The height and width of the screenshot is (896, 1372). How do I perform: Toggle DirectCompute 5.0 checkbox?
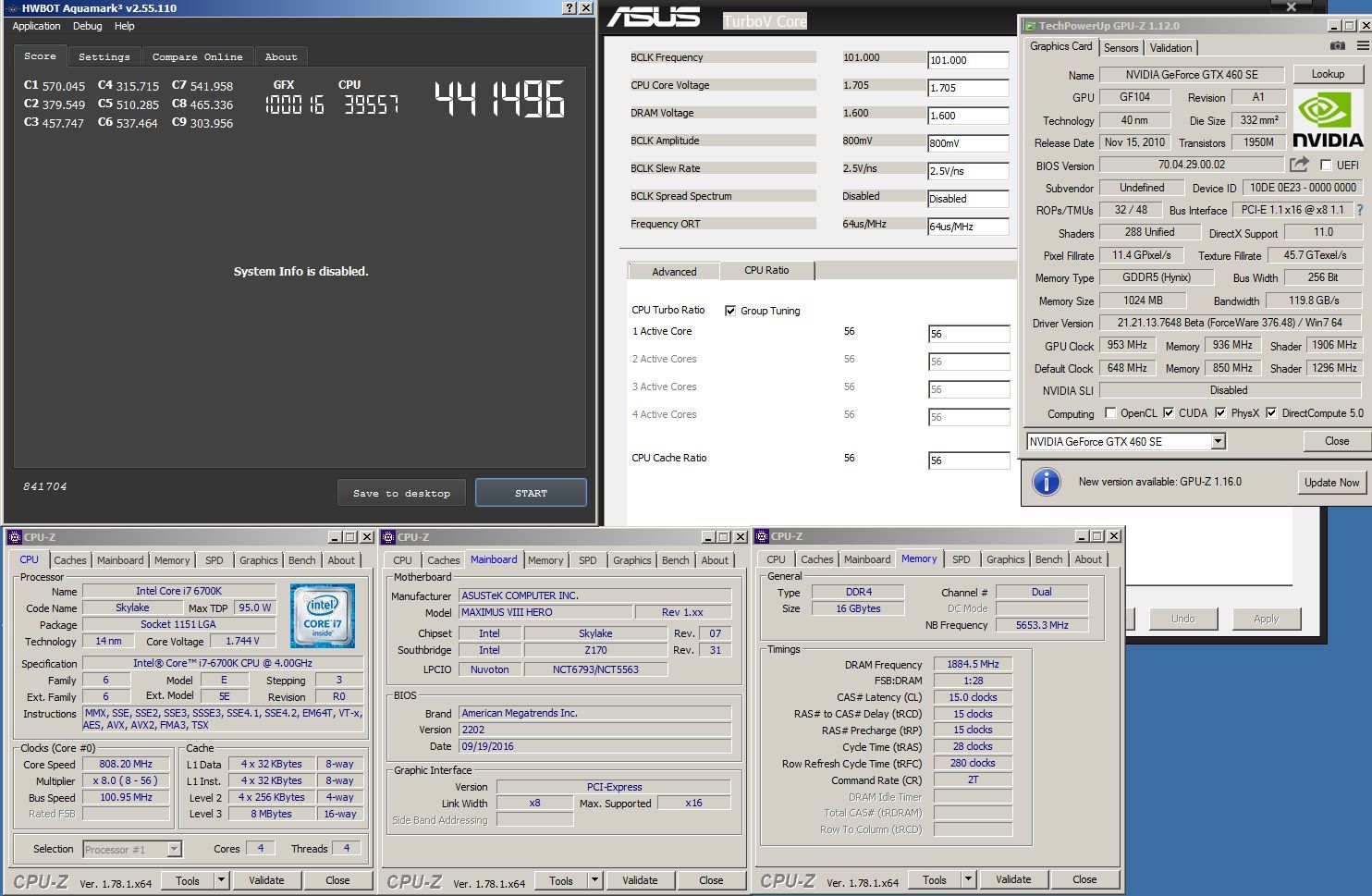point(1271,413)
